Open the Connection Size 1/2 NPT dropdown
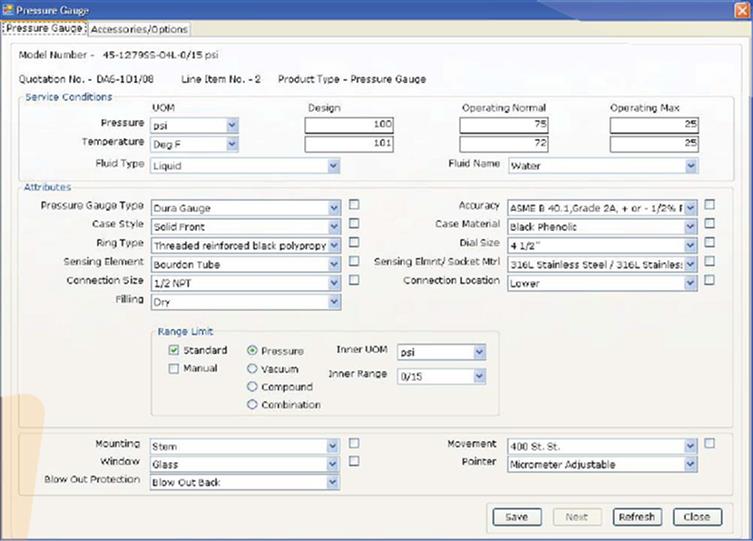Image resolution: width=753 pixels, height=541 pixels. click(x=246, y=283)
